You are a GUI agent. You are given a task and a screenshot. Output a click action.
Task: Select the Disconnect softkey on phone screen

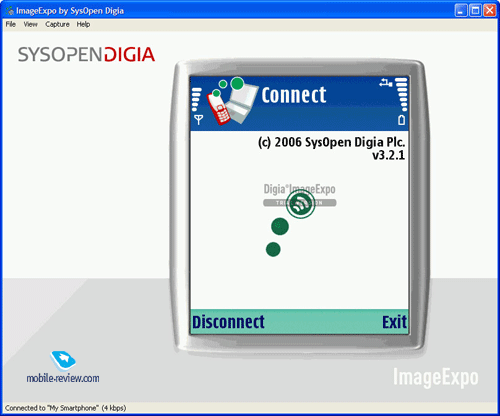[228, 322]
